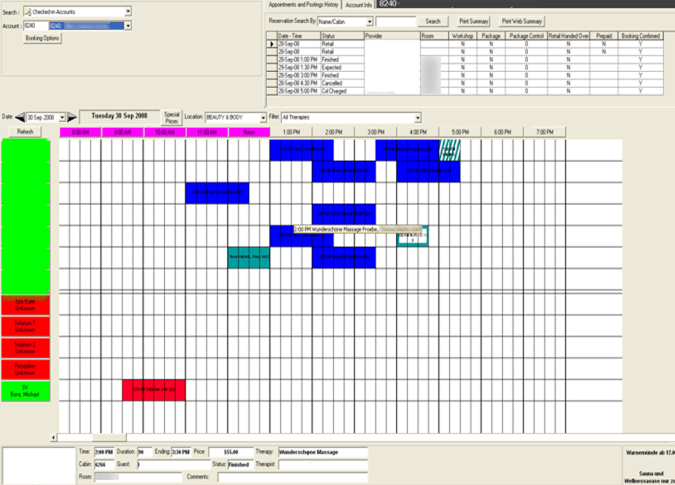Click the Special Prices button
The height and width of the screenshot is (485, 675).
click(x=172, y=117)
